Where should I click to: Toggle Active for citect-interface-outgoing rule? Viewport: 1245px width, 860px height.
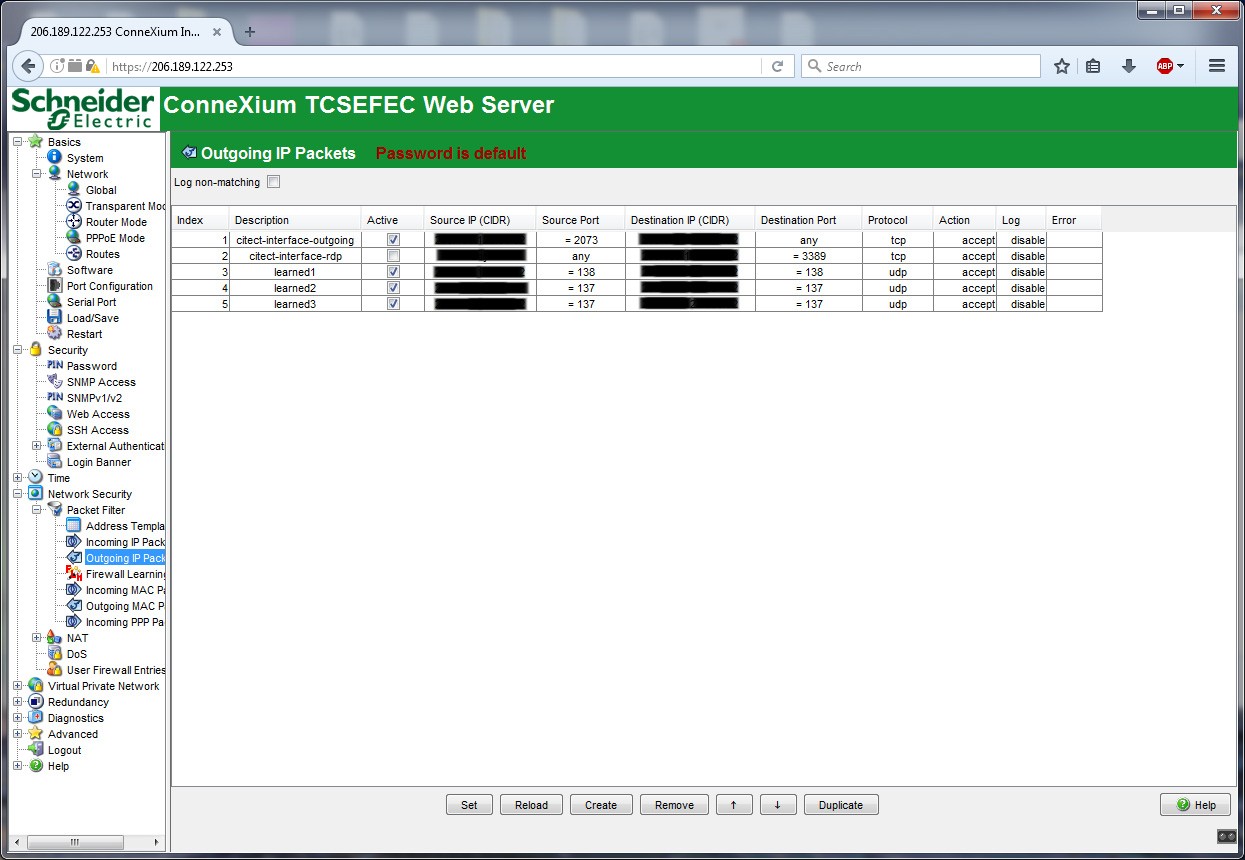(393, 240)
